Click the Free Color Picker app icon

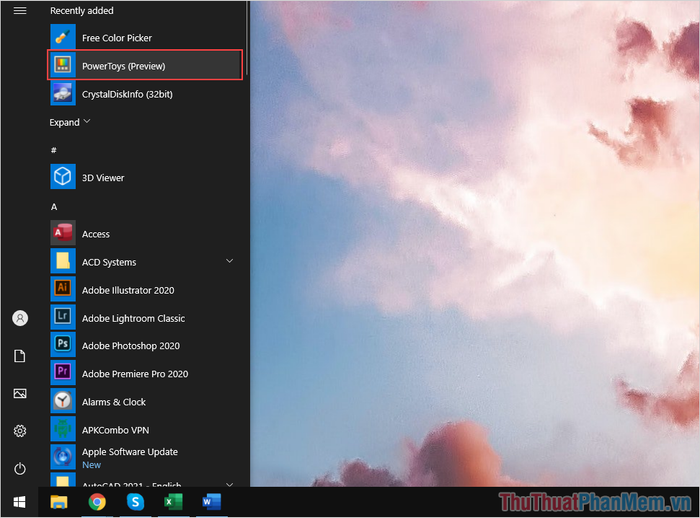[x=63, y=38]
